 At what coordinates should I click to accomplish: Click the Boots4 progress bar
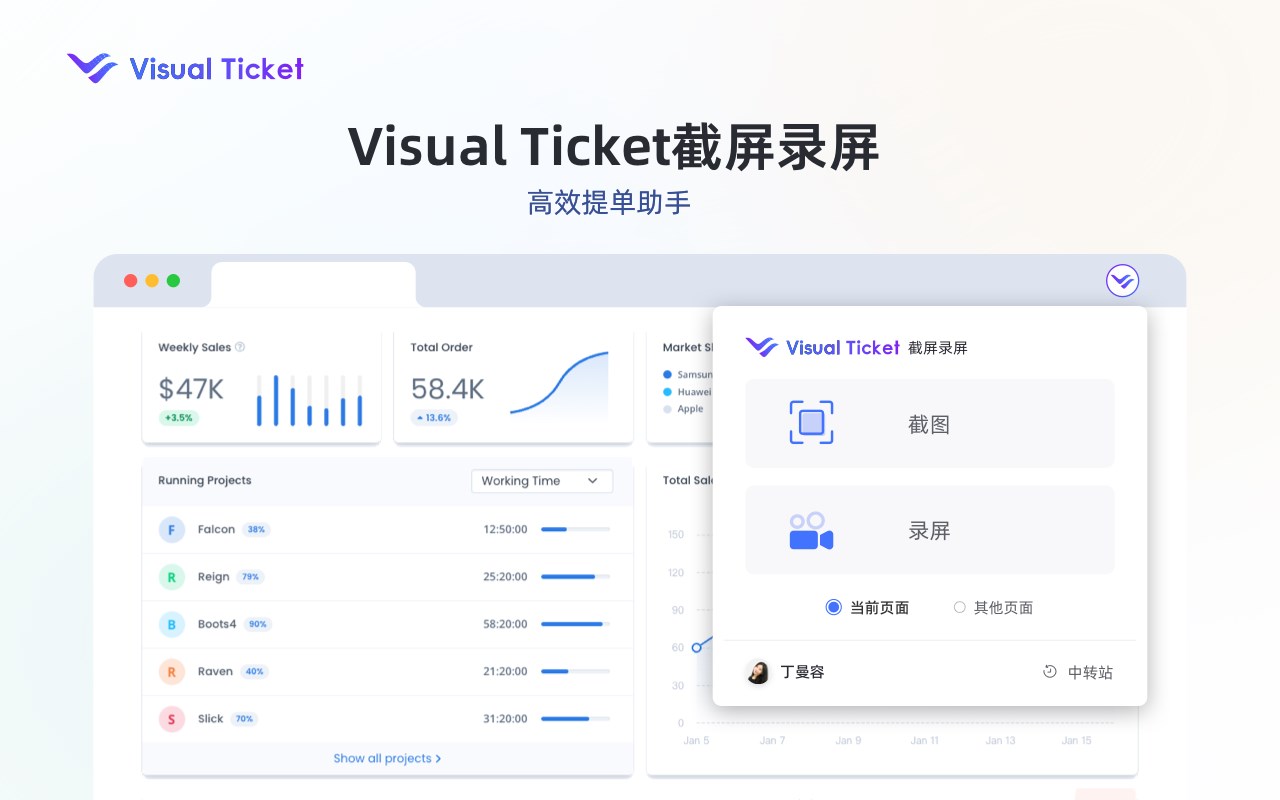[575, 624]
